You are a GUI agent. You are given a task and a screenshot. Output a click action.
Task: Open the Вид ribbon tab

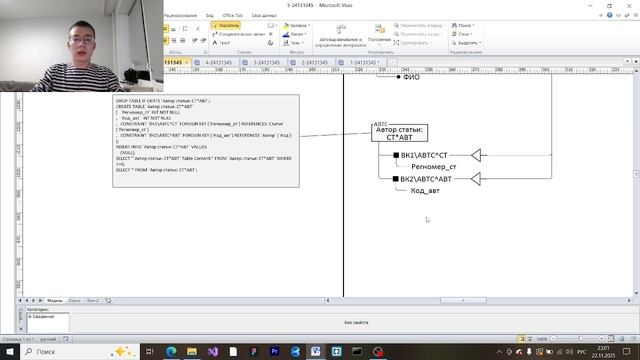(x=209, y=16)
